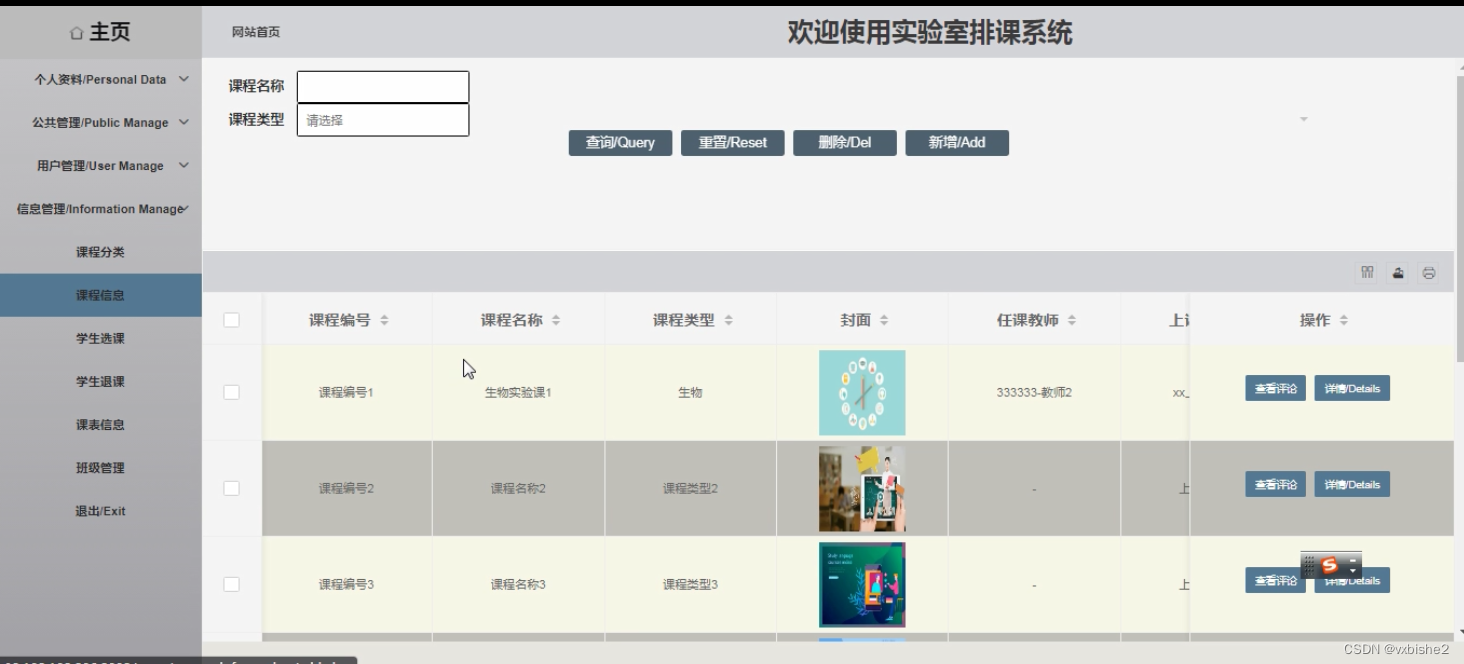Click the dropdown arrow at far right of the filter area
This screenshot has width=1464, height=664.
point(1303,120)
